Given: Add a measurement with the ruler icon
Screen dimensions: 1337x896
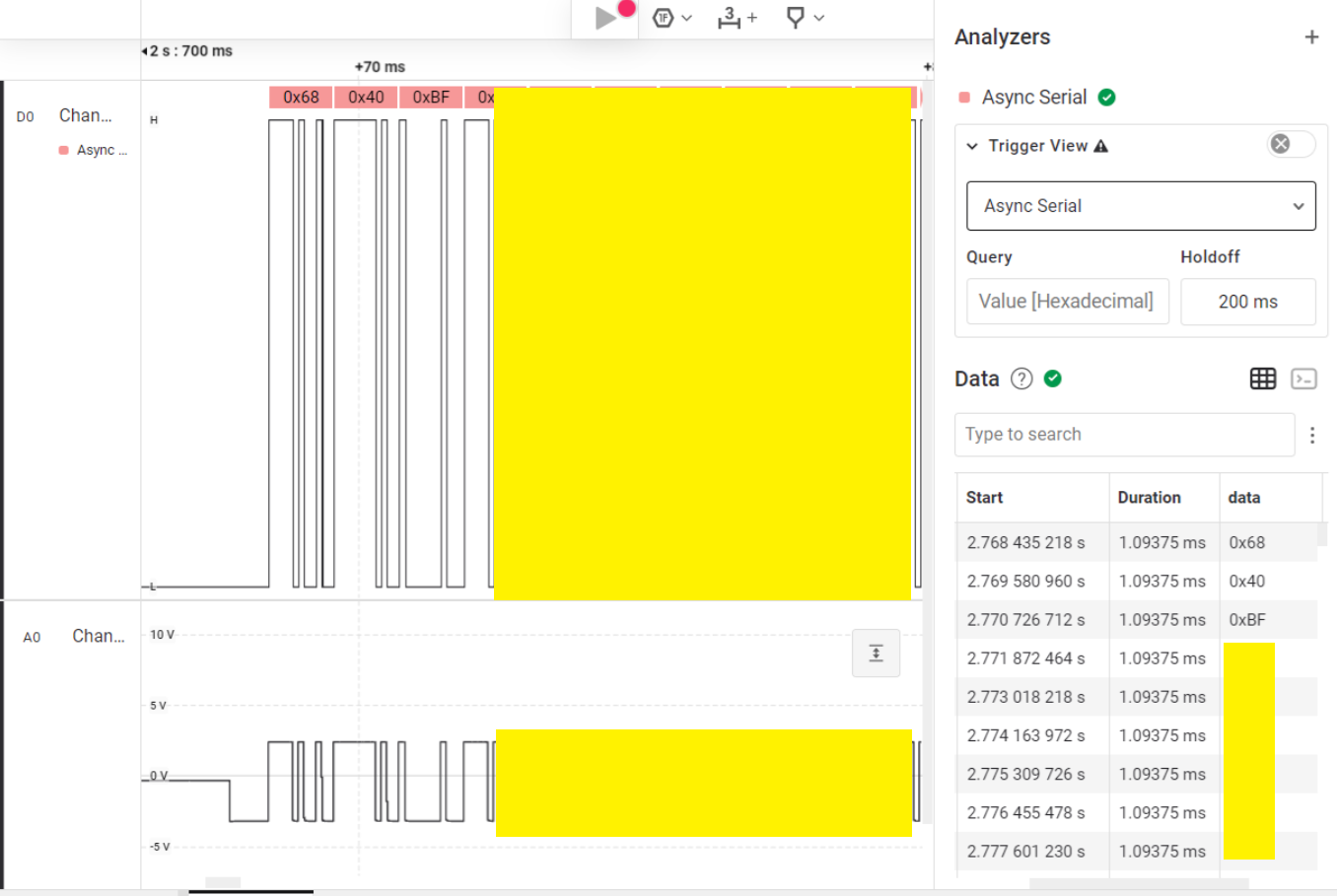Looking at the screenshot, I should [x=736, y=18].
